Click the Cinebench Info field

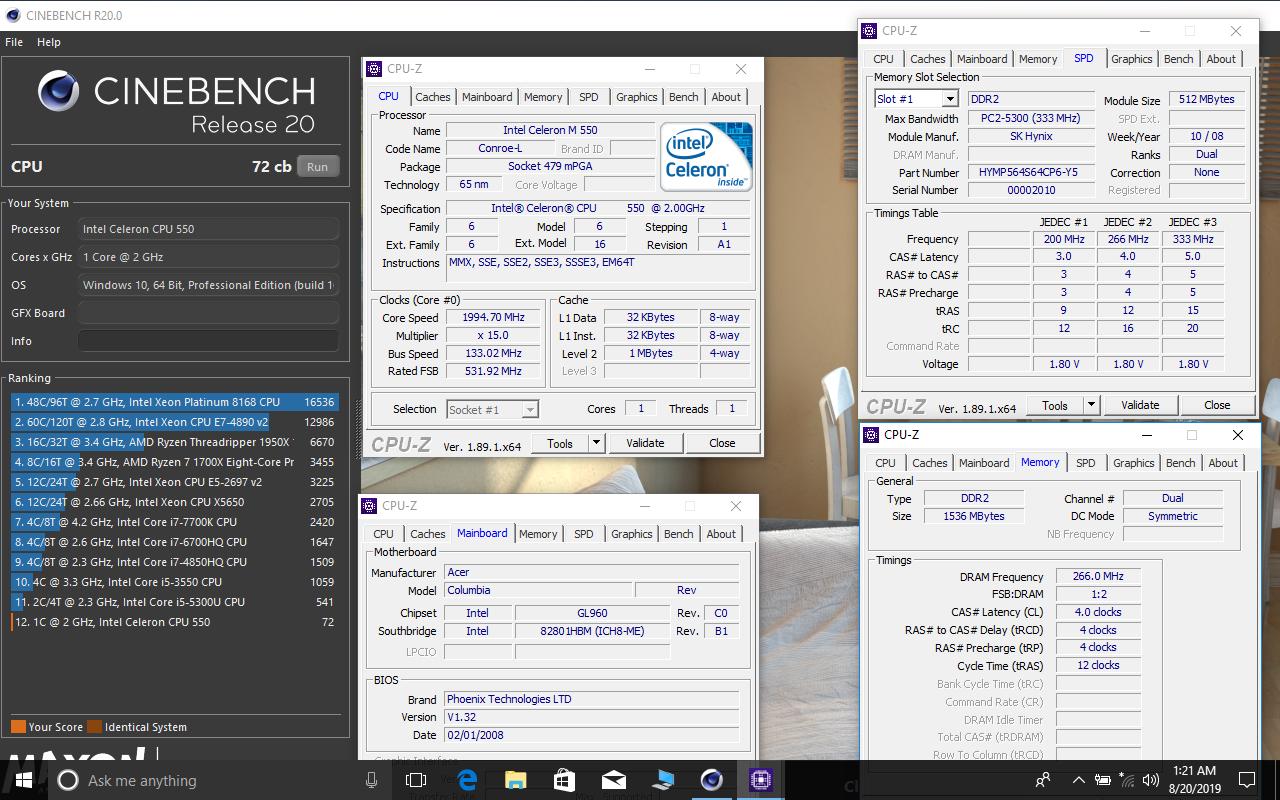(x=208, y=341)
